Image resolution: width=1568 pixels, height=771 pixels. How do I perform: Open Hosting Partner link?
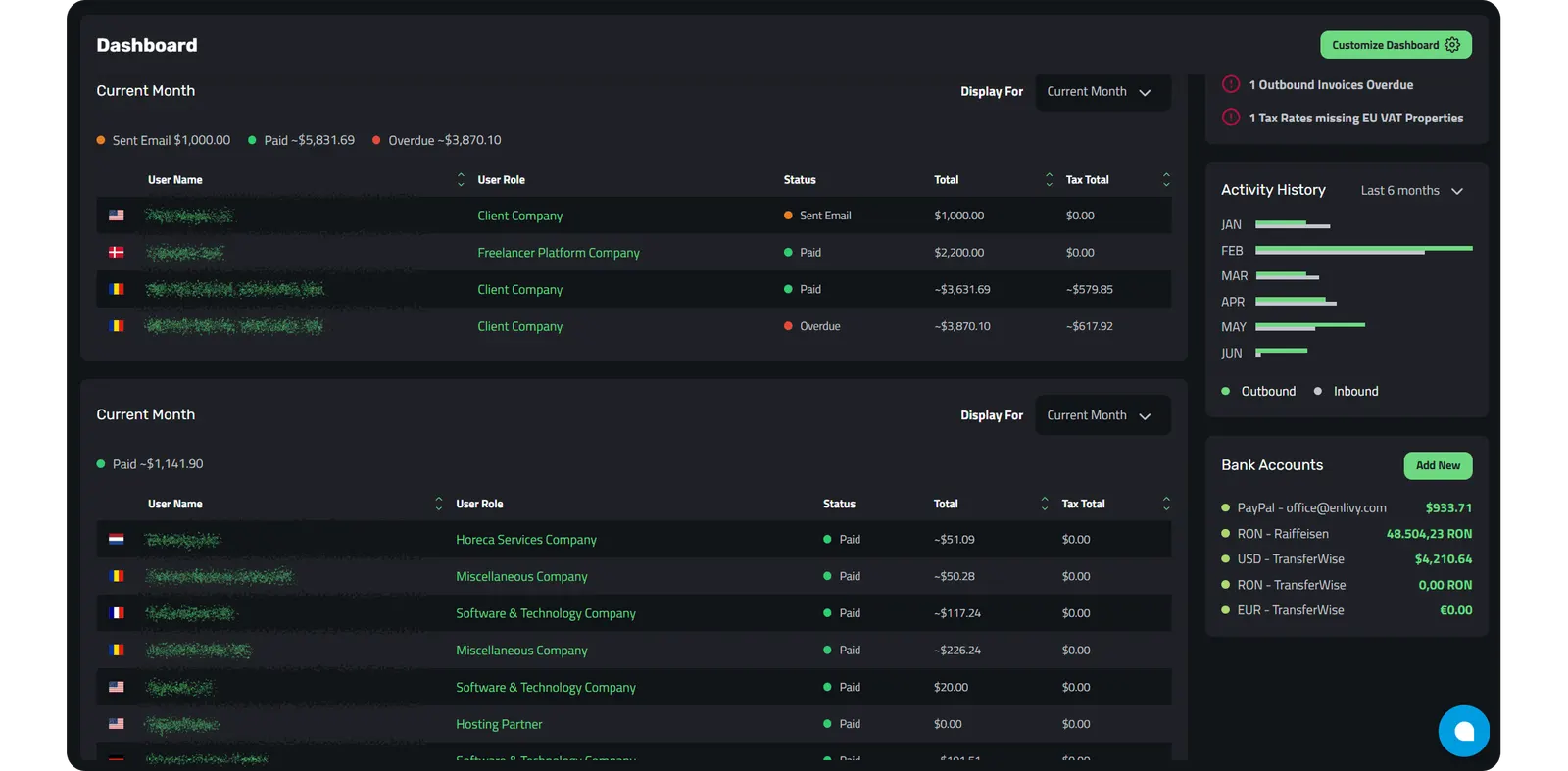499,725
